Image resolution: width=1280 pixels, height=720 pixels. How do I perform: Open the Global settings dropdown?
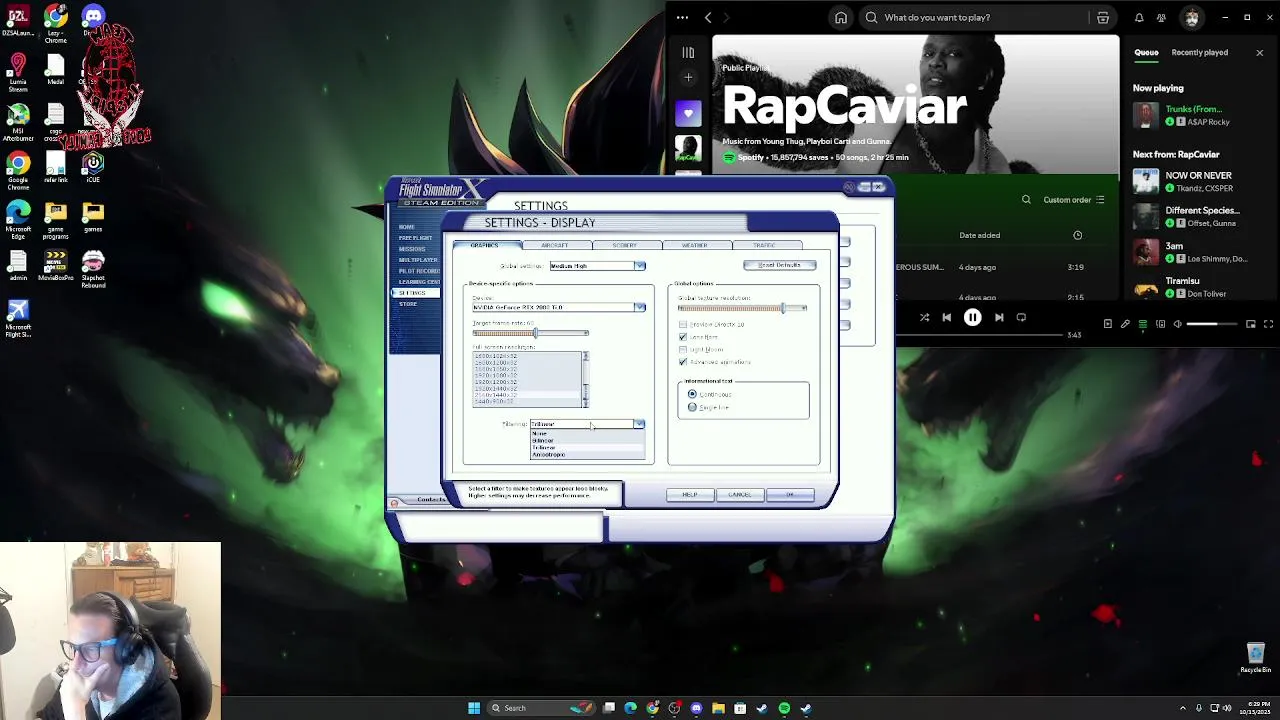tap(597, 266)
